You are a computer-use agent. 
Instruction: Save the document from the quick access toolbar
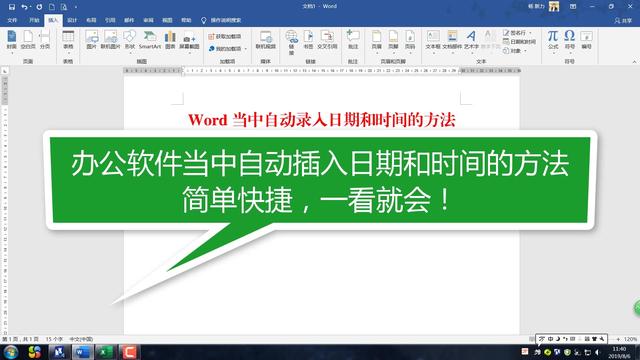point(12,7)
